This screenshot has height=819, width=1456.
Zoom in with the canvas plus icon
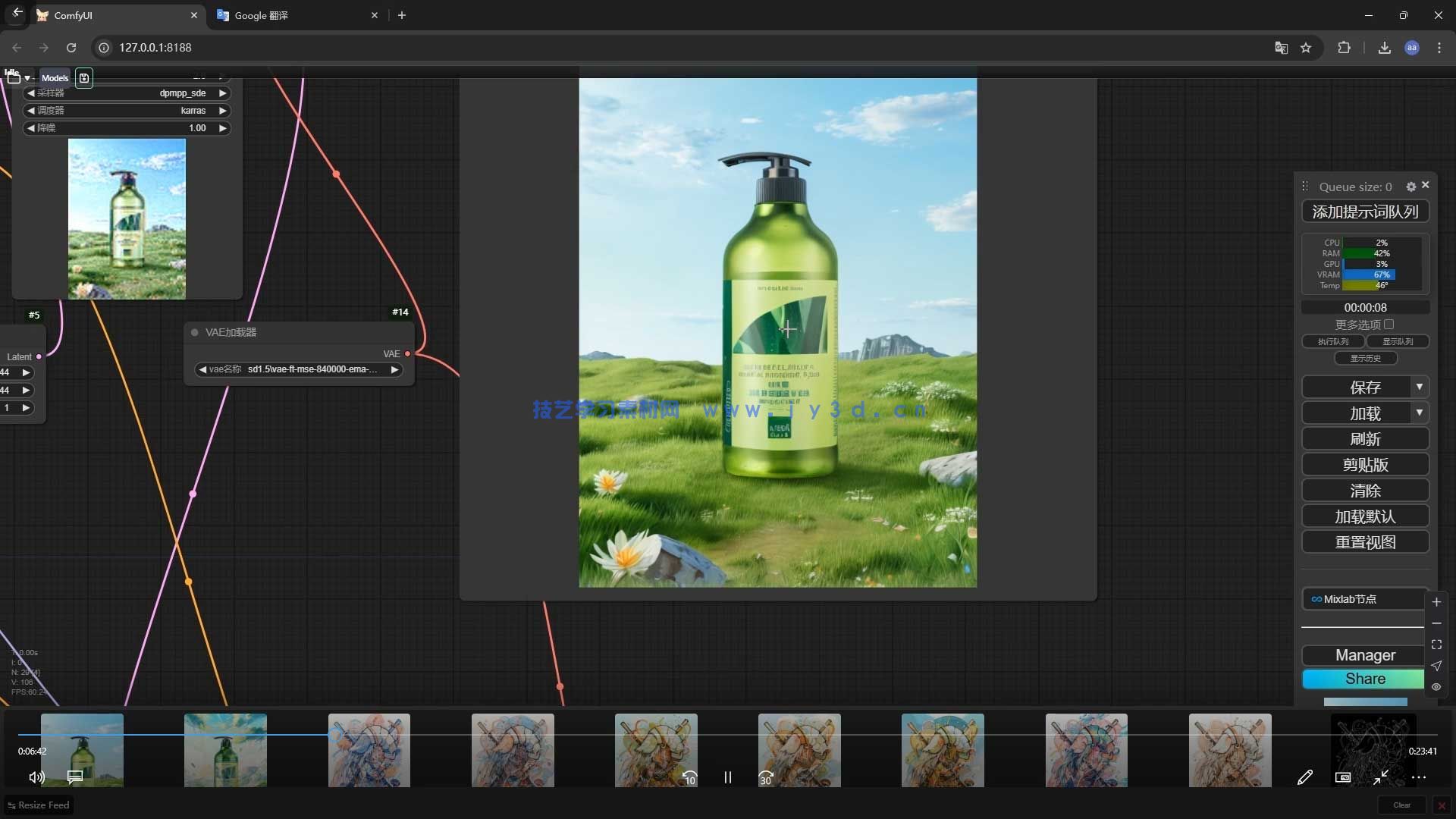pyautogui.click(x=1436, y=602)
